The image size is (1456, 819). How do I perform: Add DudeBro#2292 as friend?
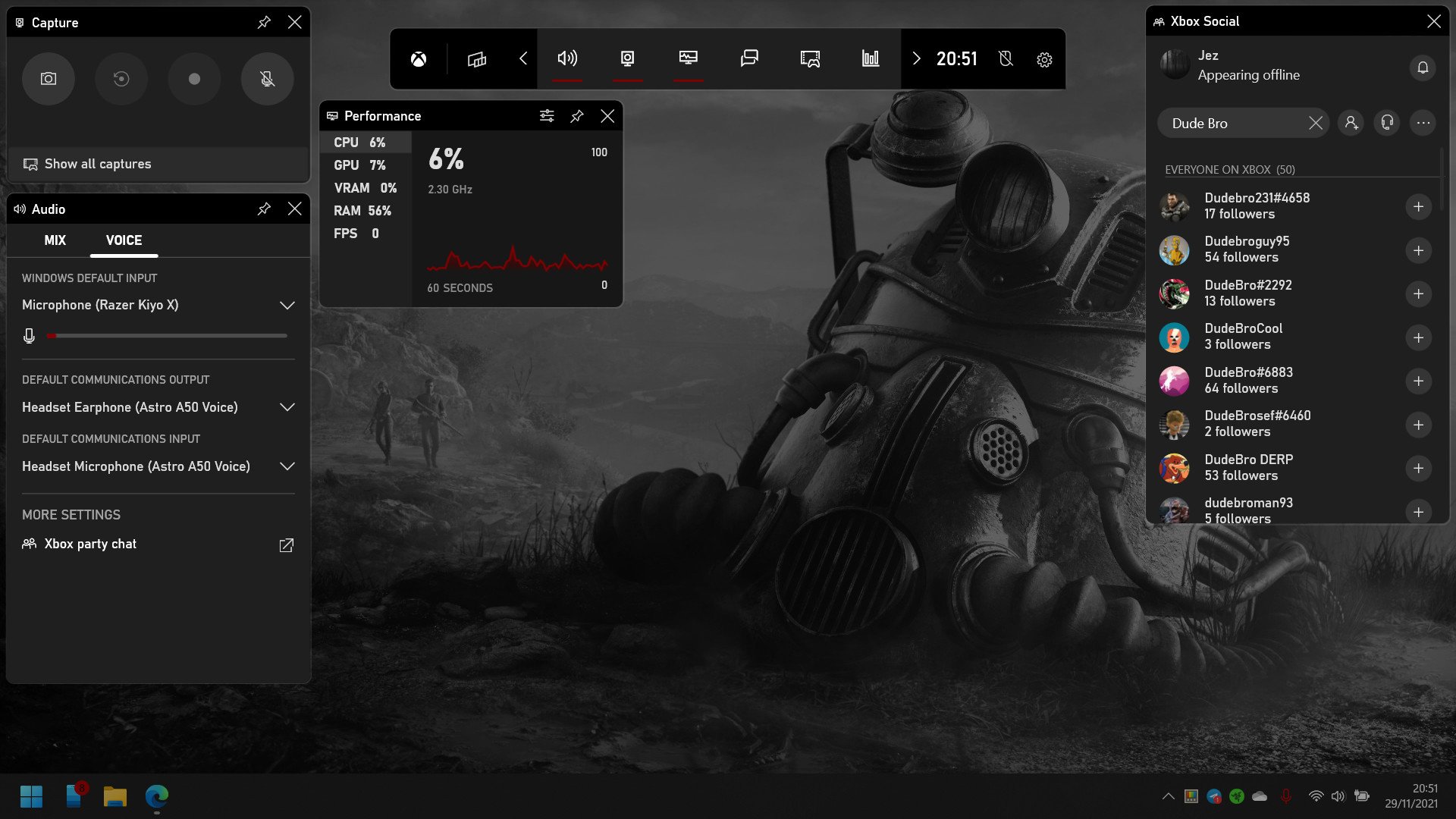1418,294
